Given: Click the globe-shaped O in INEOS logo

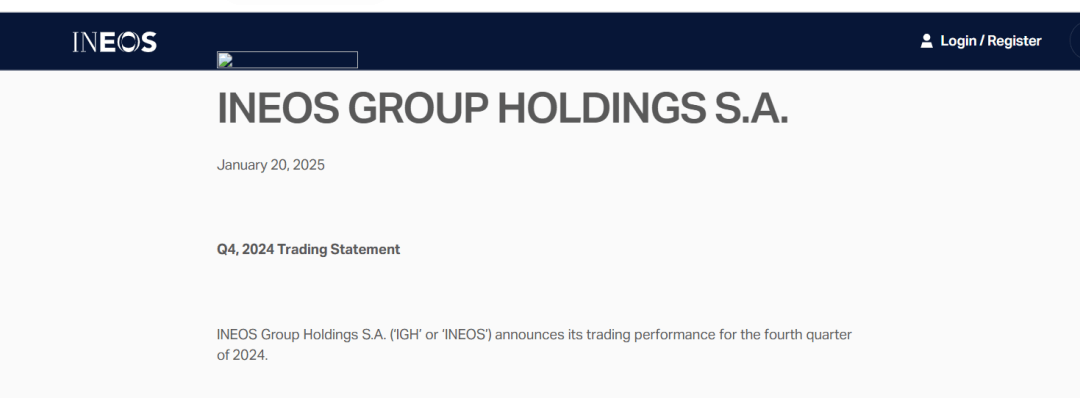Looking at the screenshot, I should point(127,42).
